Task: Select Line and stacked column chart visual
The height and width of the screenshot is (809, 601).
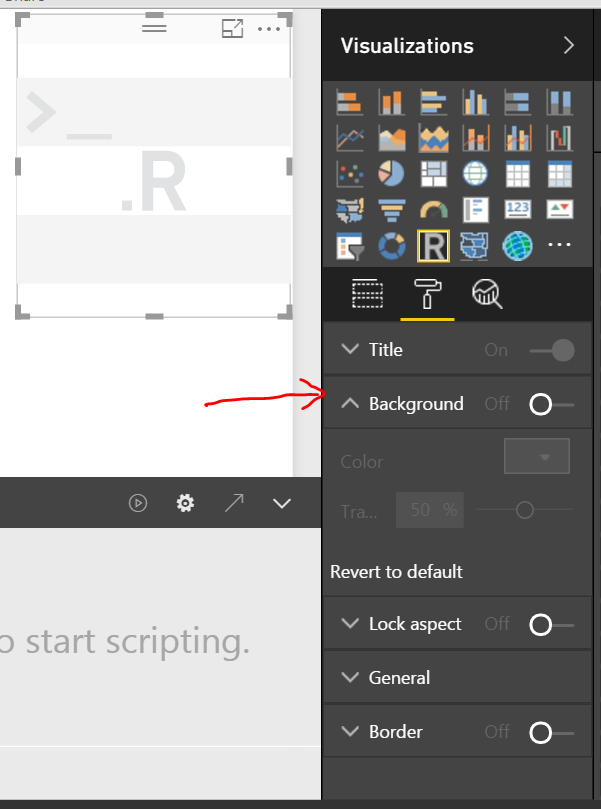Action: 476,138
